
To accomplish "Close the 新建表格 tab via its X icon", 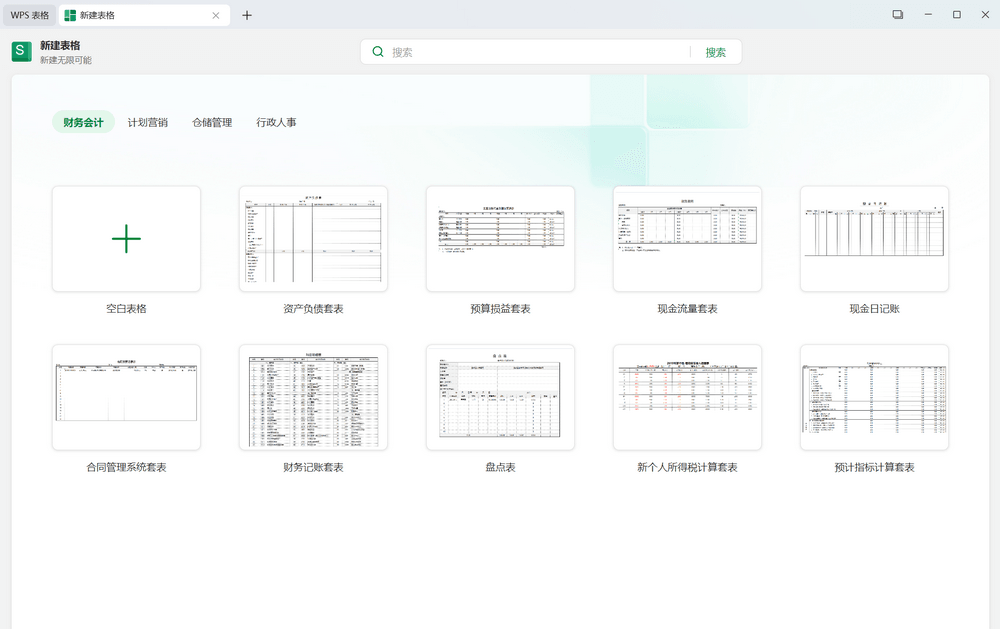I will 216,15.
